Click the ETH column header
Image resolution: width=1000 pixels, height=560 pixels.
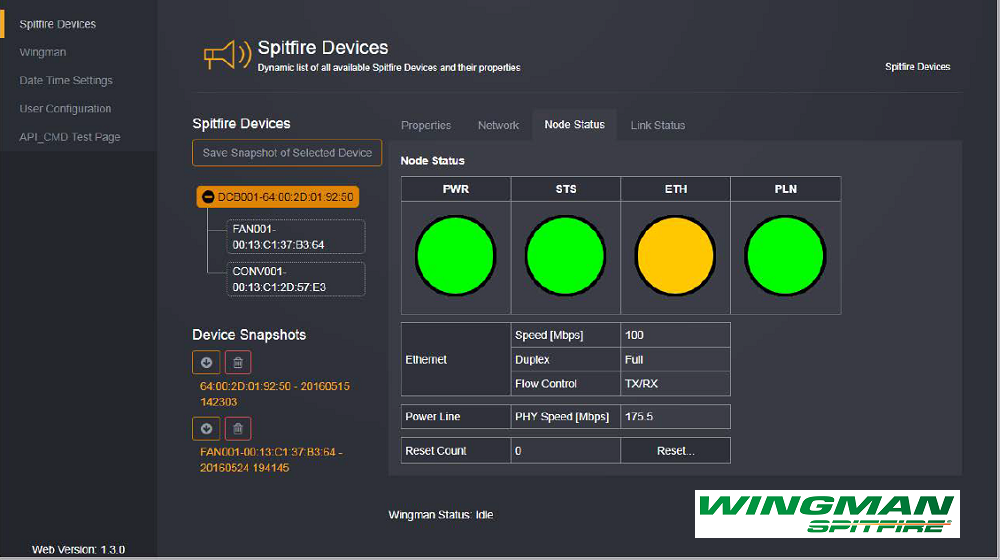pyautogui.click(x=675, y=189)
